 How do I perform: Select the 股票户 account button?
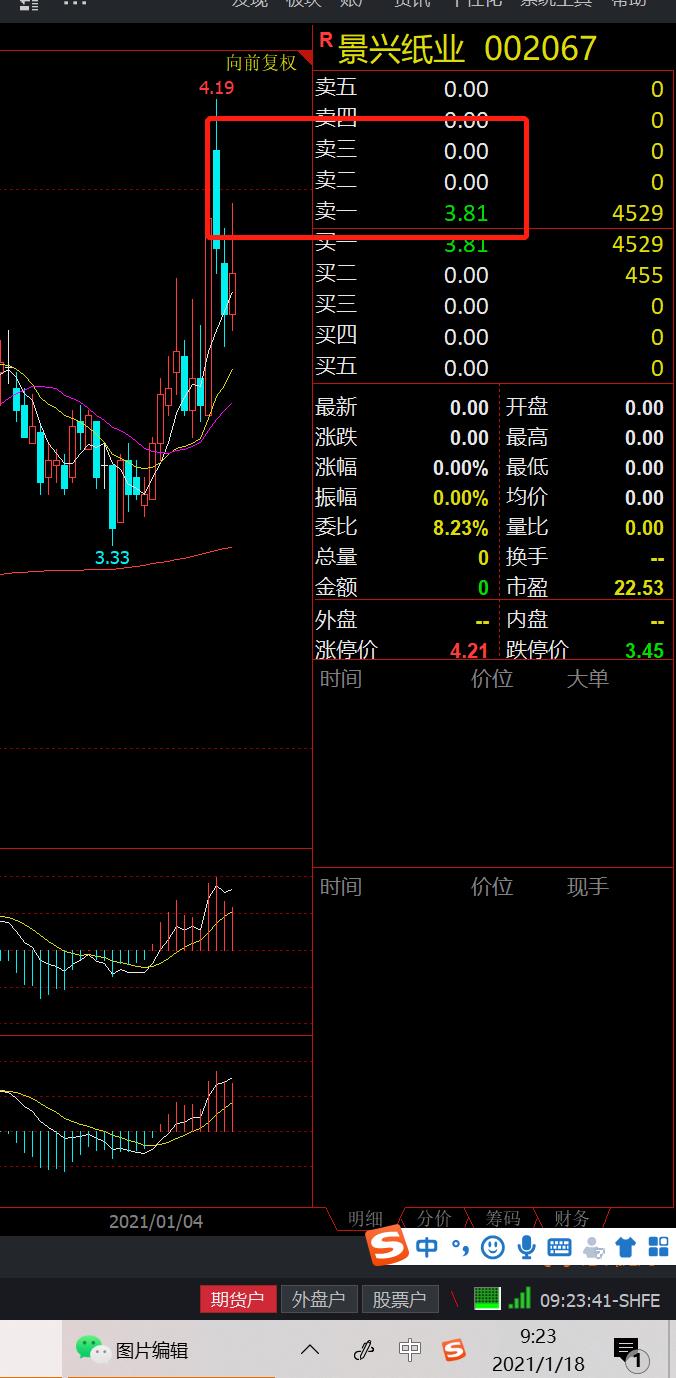pos(399,1299)
